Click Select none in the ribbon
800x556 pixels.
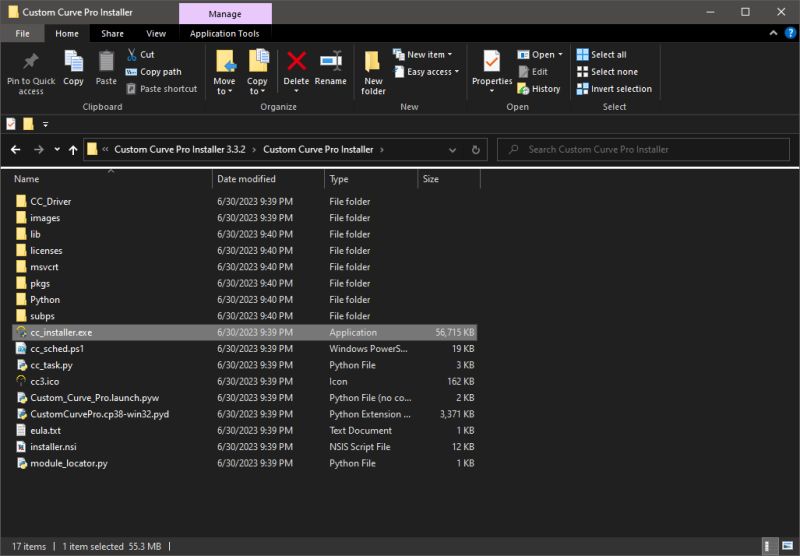point(607,72)
